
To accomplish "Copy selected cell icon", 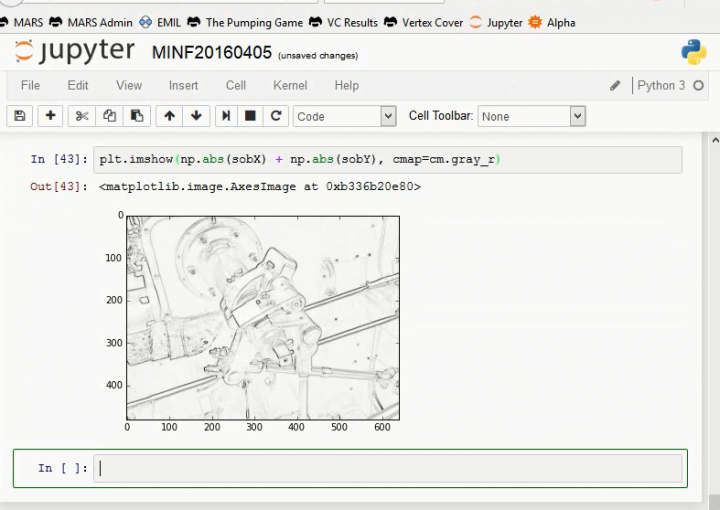I will [x=109, y=116].
